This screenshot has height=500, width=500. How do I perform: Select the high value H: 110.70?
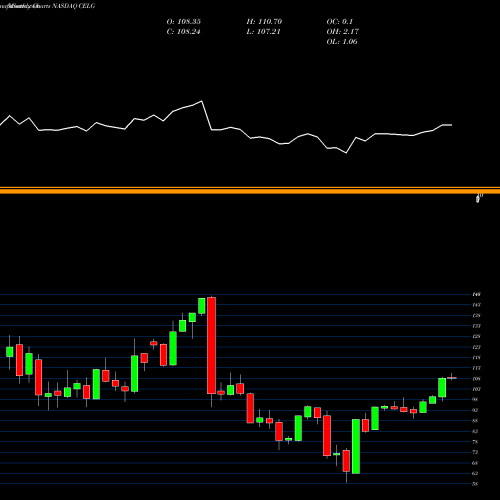[x=264, y=22]
